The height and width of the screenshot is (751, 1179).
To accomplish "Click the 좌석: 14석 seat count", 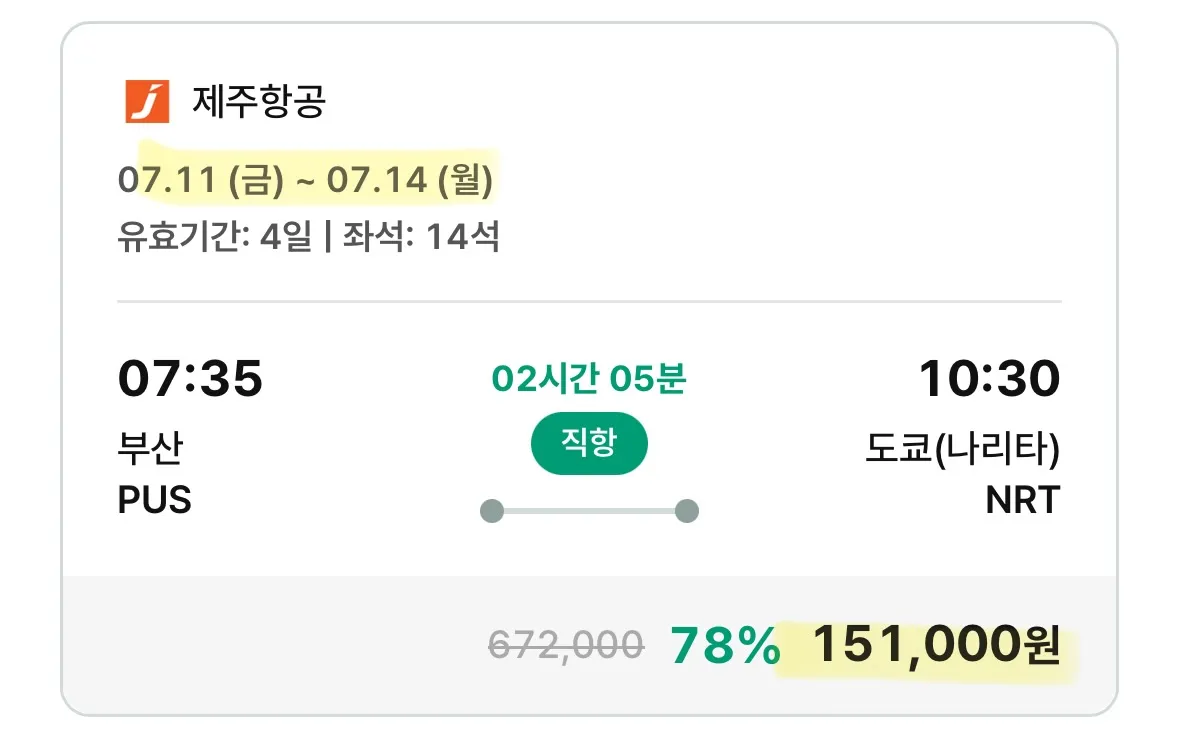I will coord(421,237).
